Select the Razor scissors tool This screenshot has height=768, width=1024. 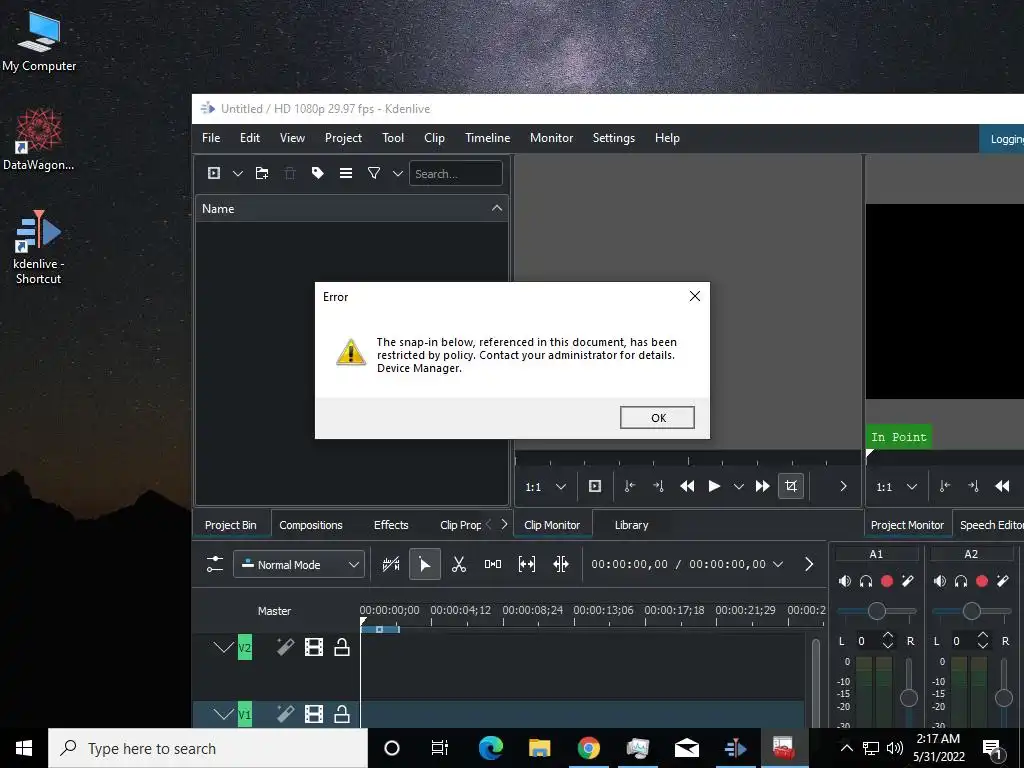click(459, 564)
